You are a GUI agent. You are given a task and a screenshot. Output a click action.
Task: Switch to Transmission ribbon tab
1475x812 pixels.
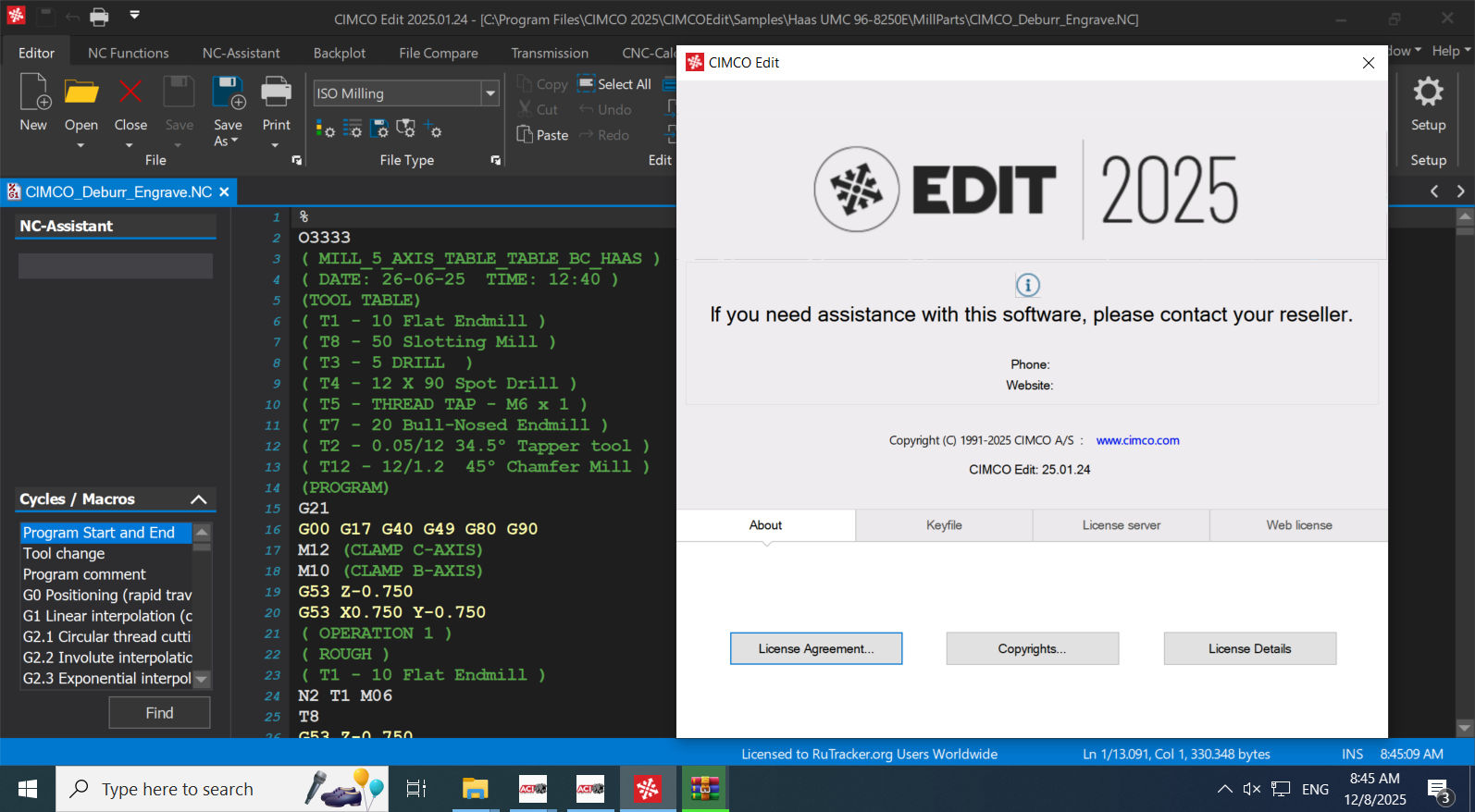550,53
